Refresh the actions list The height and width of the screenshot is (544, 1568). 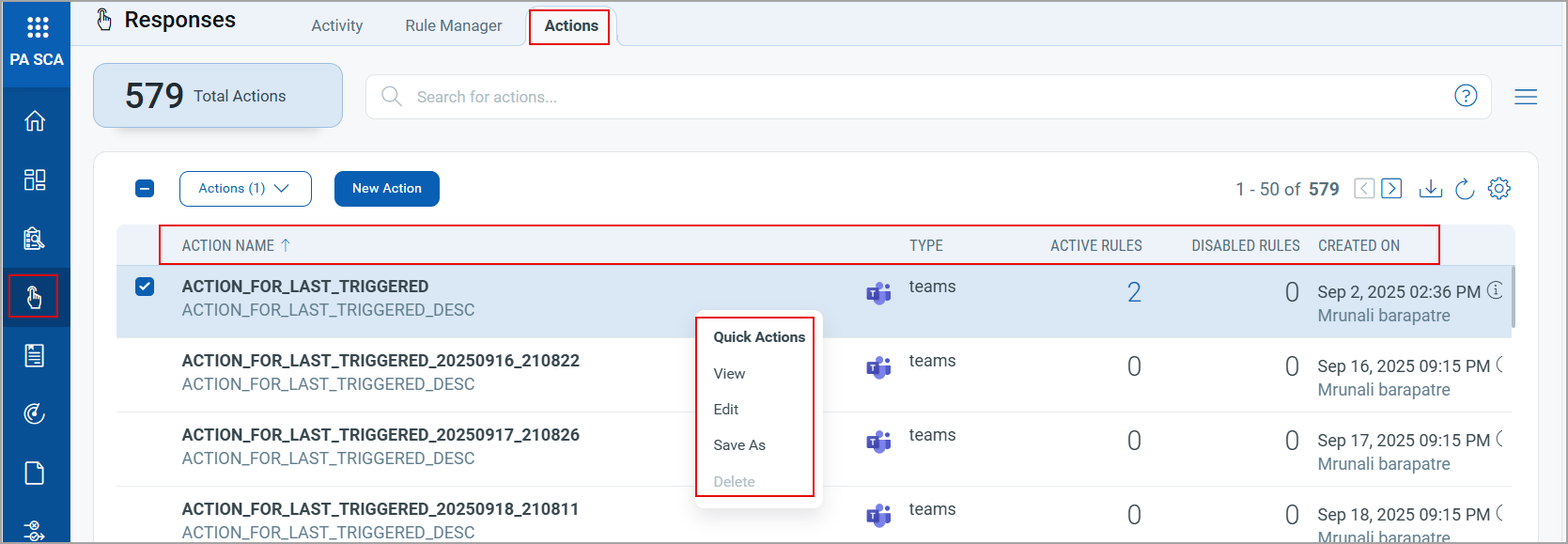1465,189
